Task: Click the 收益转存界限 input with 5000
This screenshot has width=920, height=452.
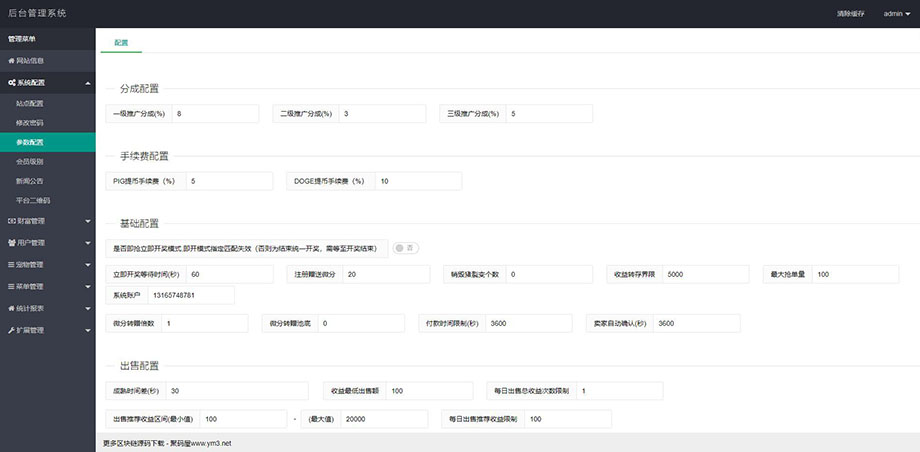Action: [706, 274]
